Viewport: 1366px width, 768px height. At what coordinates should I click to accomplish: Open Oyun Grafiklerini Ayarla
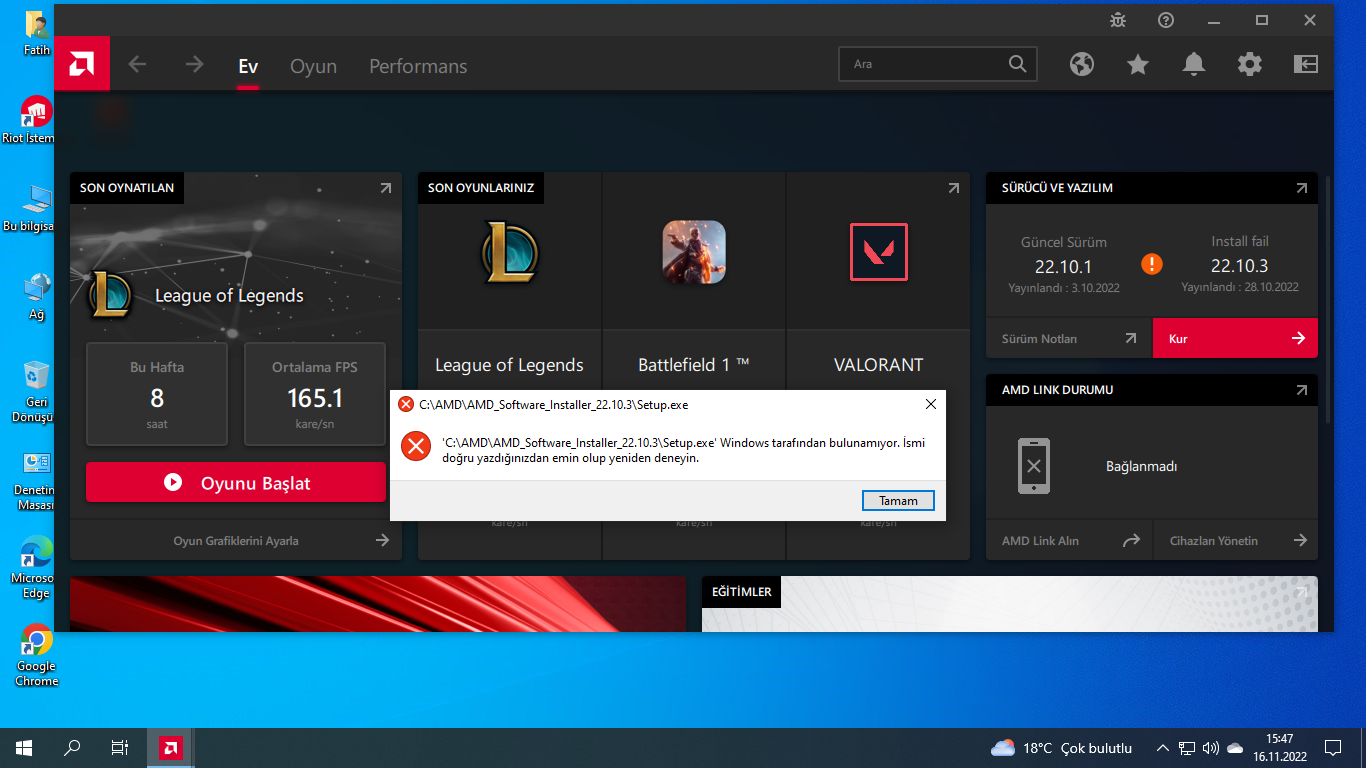(x=236, y=541)
